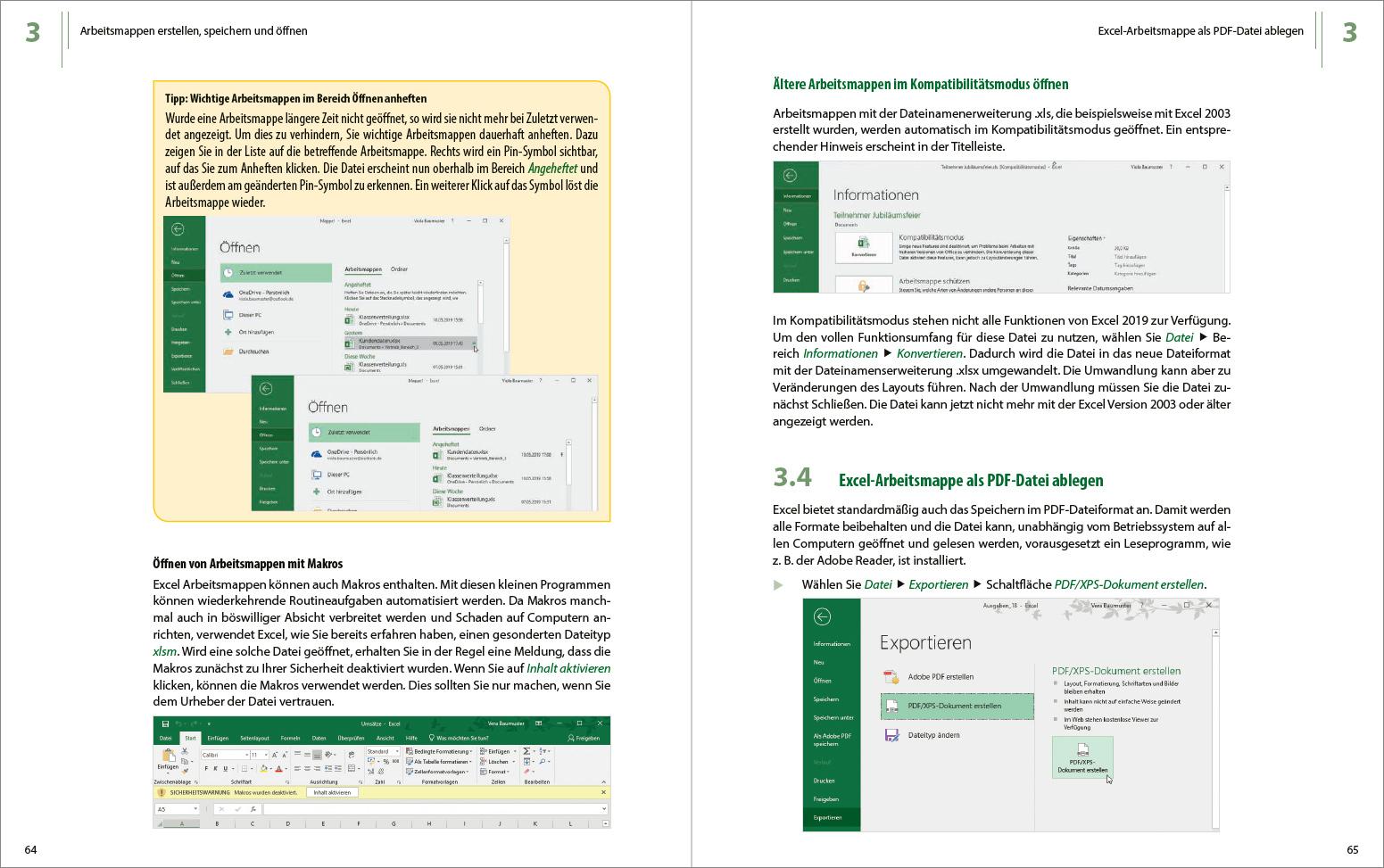Screen dimensions: 1384x868
Task: Click the pin symbol beside Kundendaten.xlsx
Action: [475, 343]
